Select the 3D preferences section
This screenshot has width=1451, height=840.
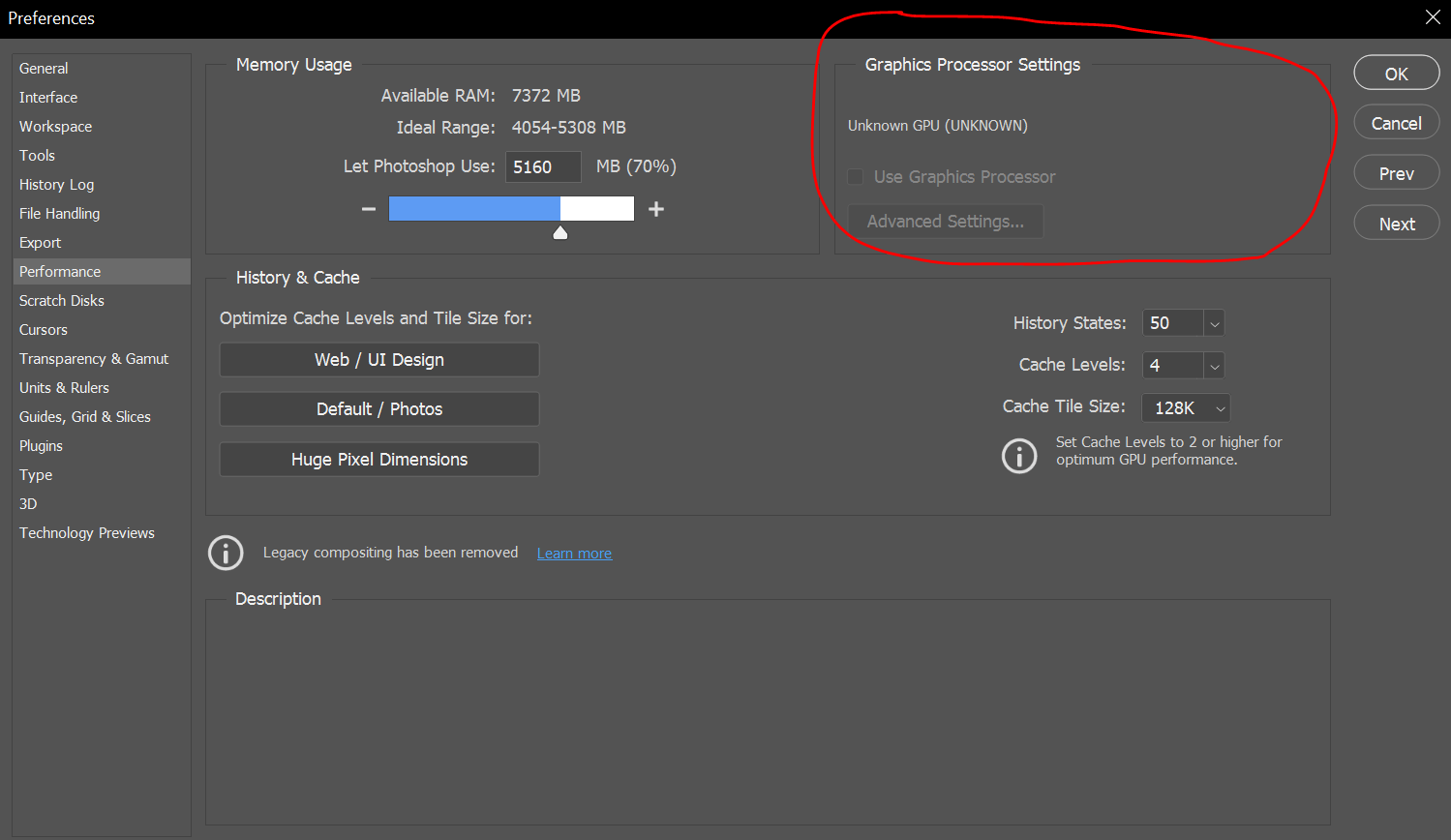coord(27,503)
